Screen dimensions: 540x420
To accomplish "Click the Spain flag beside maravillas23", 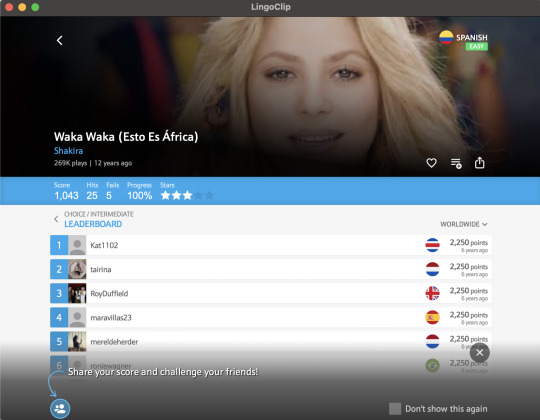I will [432, 317].
